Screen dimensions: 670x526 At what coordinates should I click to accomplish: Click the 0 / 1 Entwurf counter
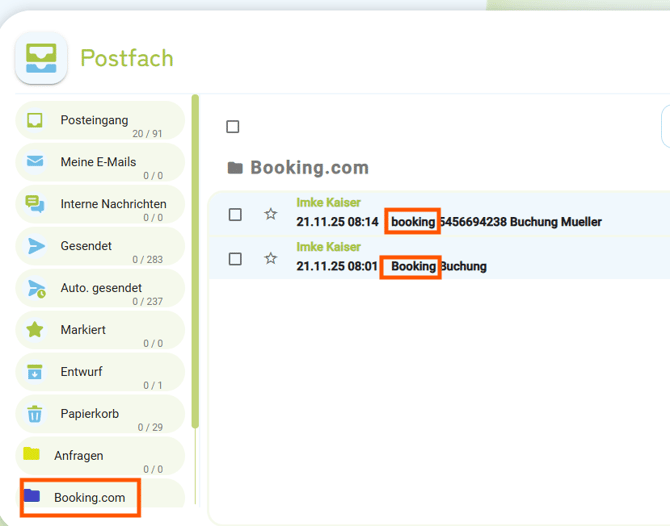pyautogui.click(x=153, y=385)
